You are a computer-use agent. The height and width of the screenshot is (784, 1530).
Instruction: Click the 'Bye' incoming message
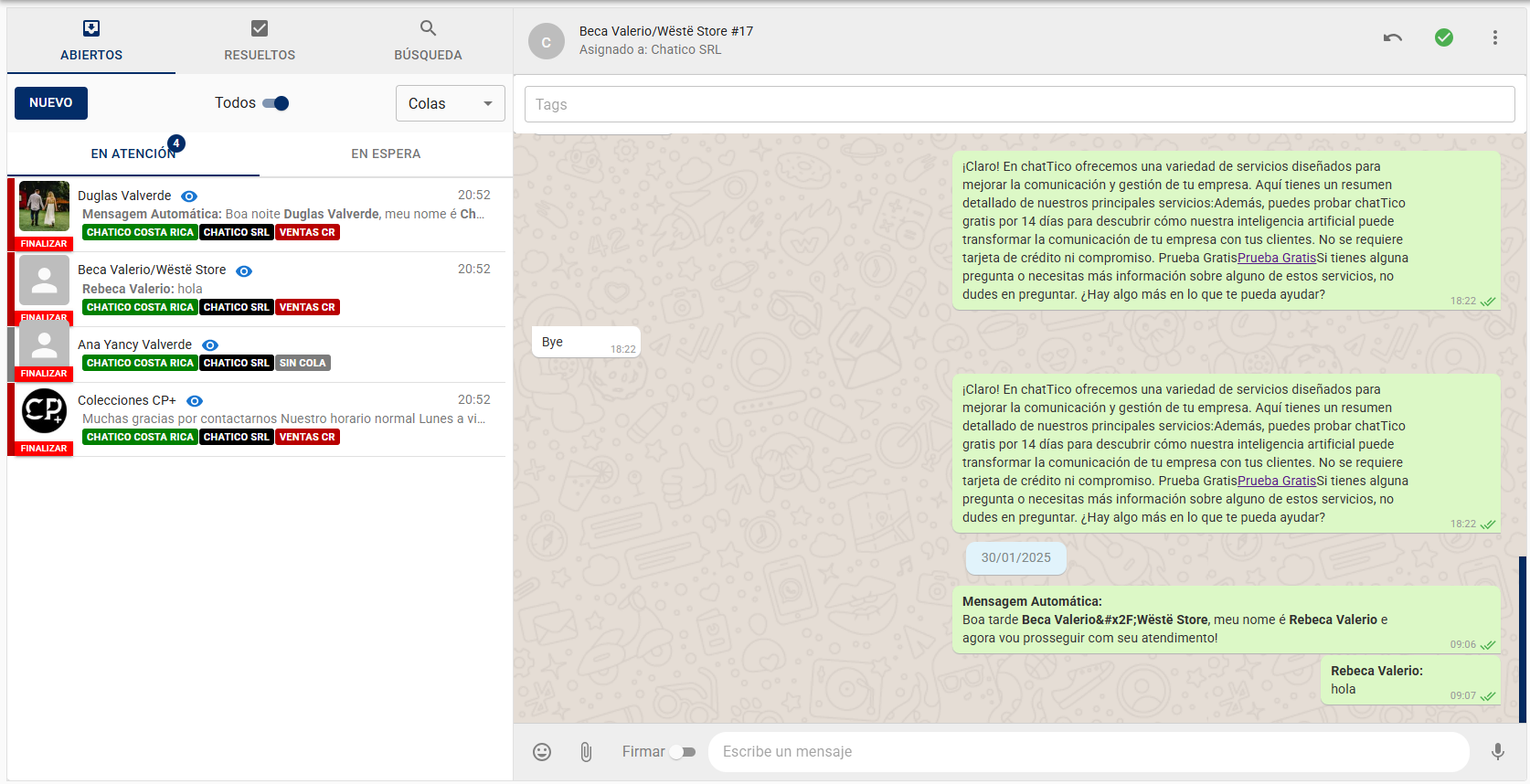pos(586,342)
